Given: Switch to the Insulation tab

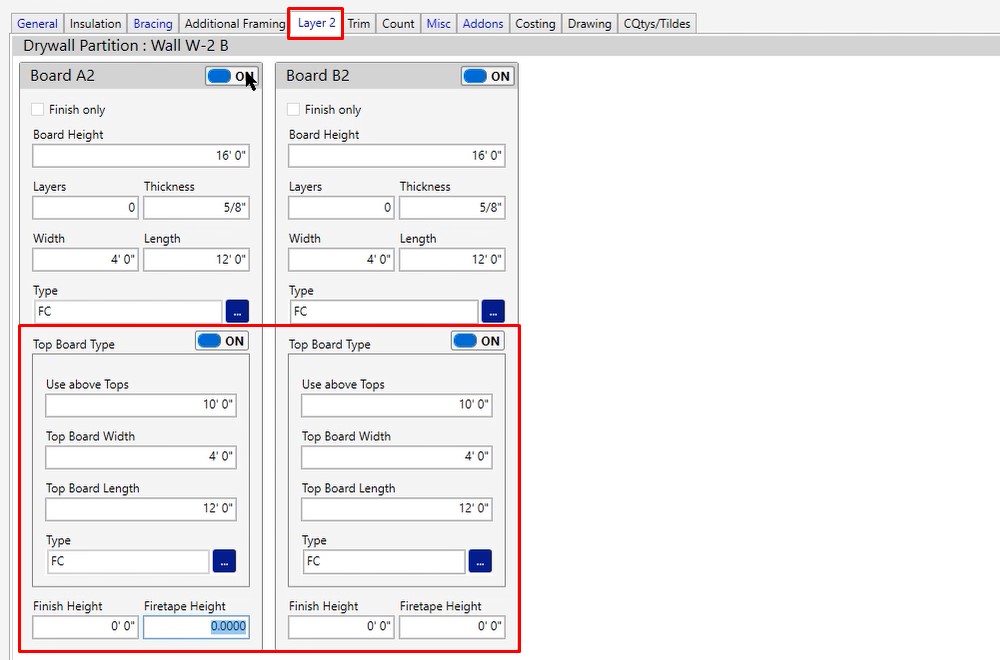Looking at the screenshot, I should [x=95, y=23].
